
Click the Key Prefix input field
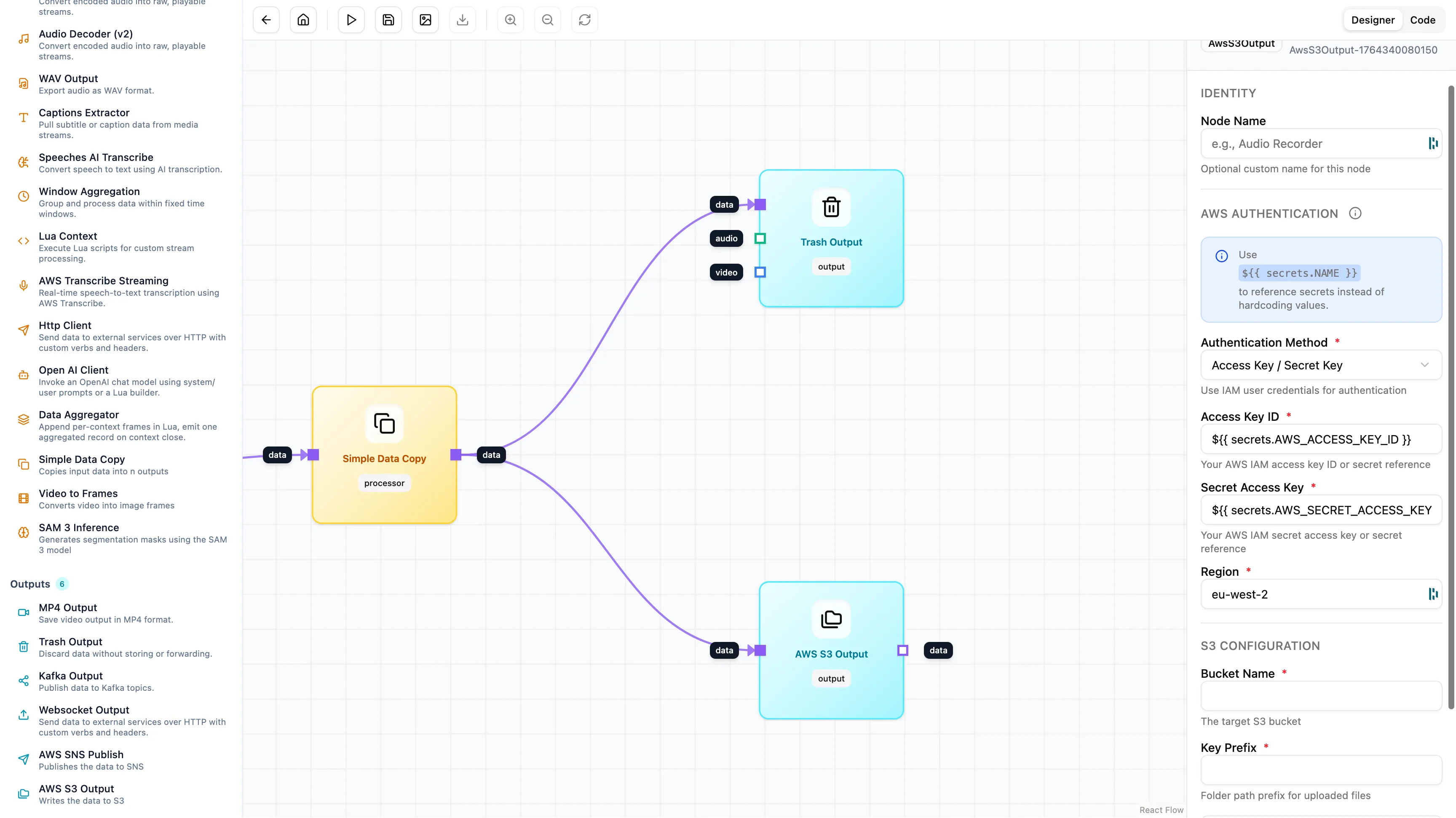point(1321,770)
